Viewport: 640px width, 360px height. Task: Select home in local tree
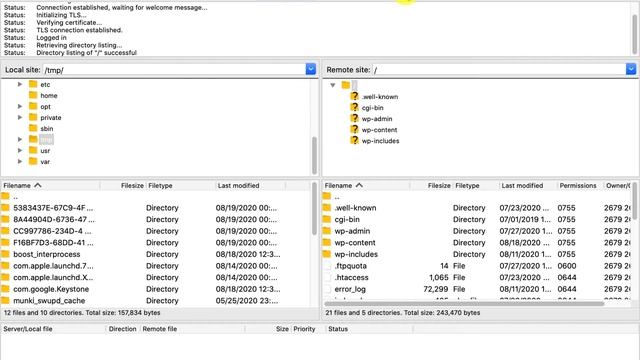49,96
